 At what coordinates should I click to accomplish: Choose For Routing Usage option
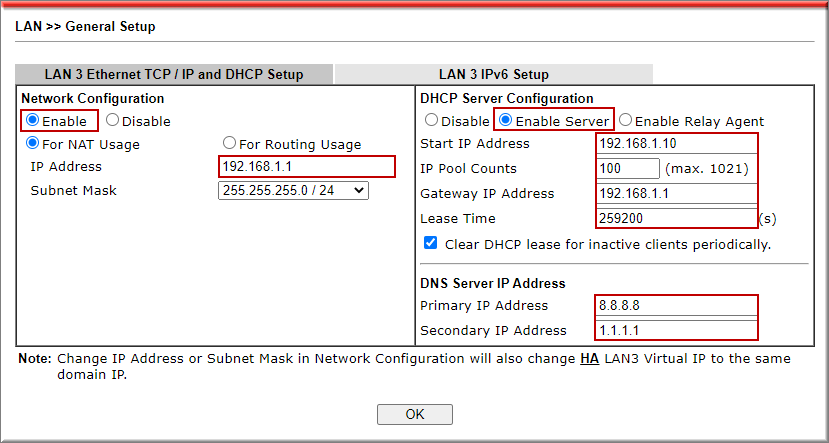pyautogui.click(x=230, y=144)
